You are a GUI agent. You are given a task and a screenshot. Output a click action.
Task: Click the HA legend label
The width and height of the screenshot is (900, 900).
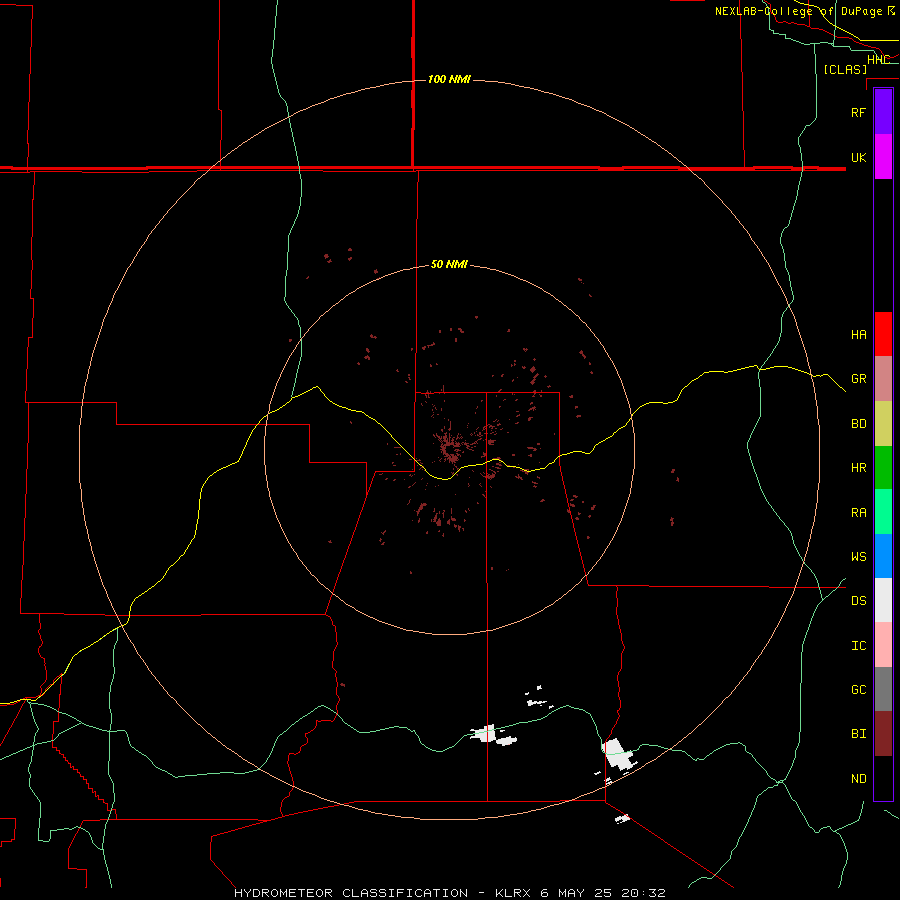858,334
